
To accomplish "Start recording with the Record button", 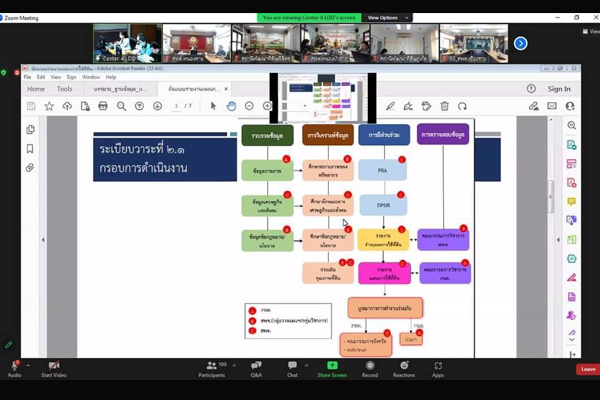I will click(x=370, y=367).
